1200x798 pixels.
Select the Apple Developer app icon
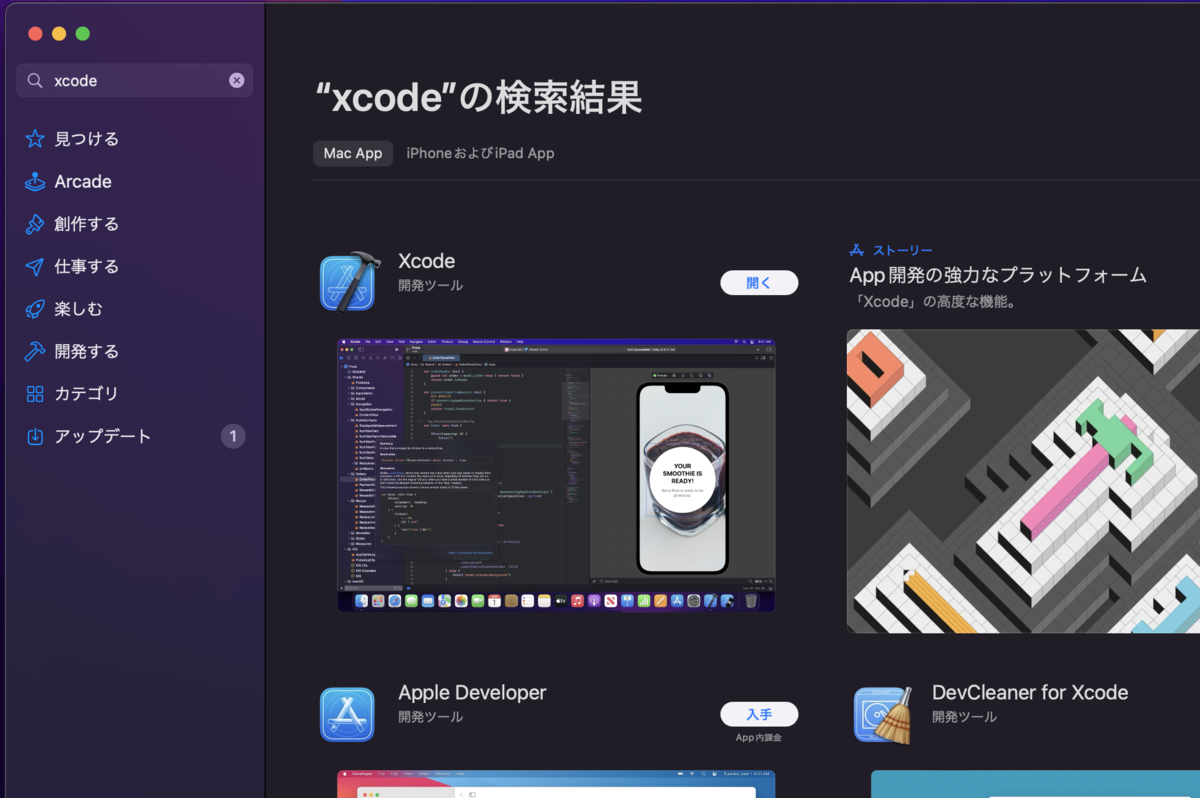tap(347, 713)
